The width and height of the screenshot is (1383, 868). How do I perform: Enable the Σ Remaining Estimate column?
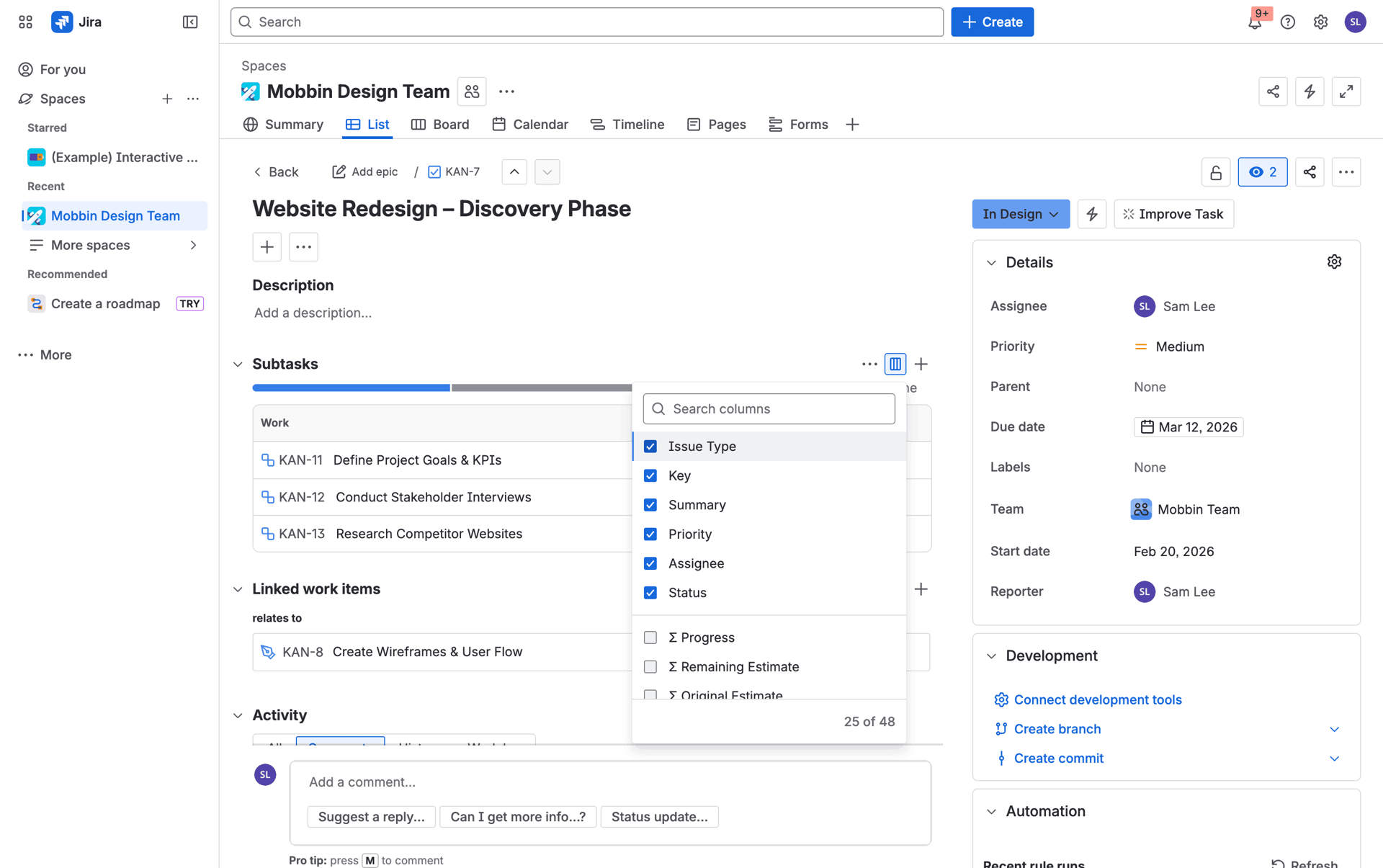[x=650, y=667]
